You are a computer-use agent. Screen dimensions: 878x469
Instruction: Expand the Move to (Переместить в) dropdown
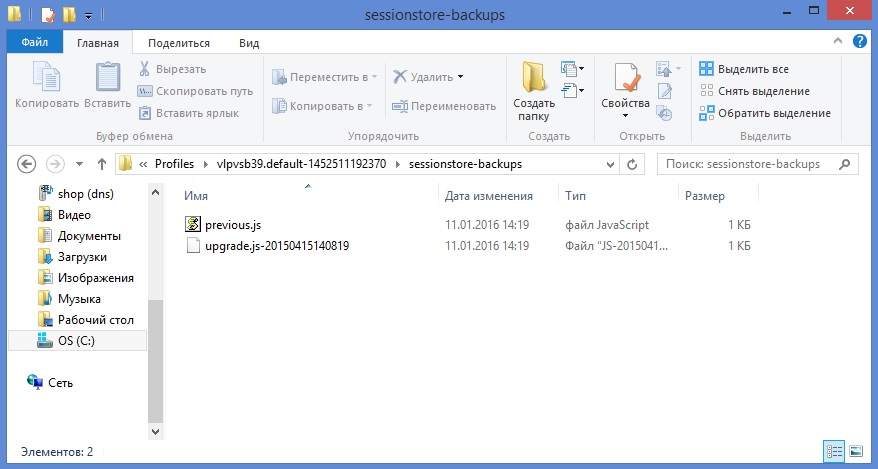click(375, 77)
